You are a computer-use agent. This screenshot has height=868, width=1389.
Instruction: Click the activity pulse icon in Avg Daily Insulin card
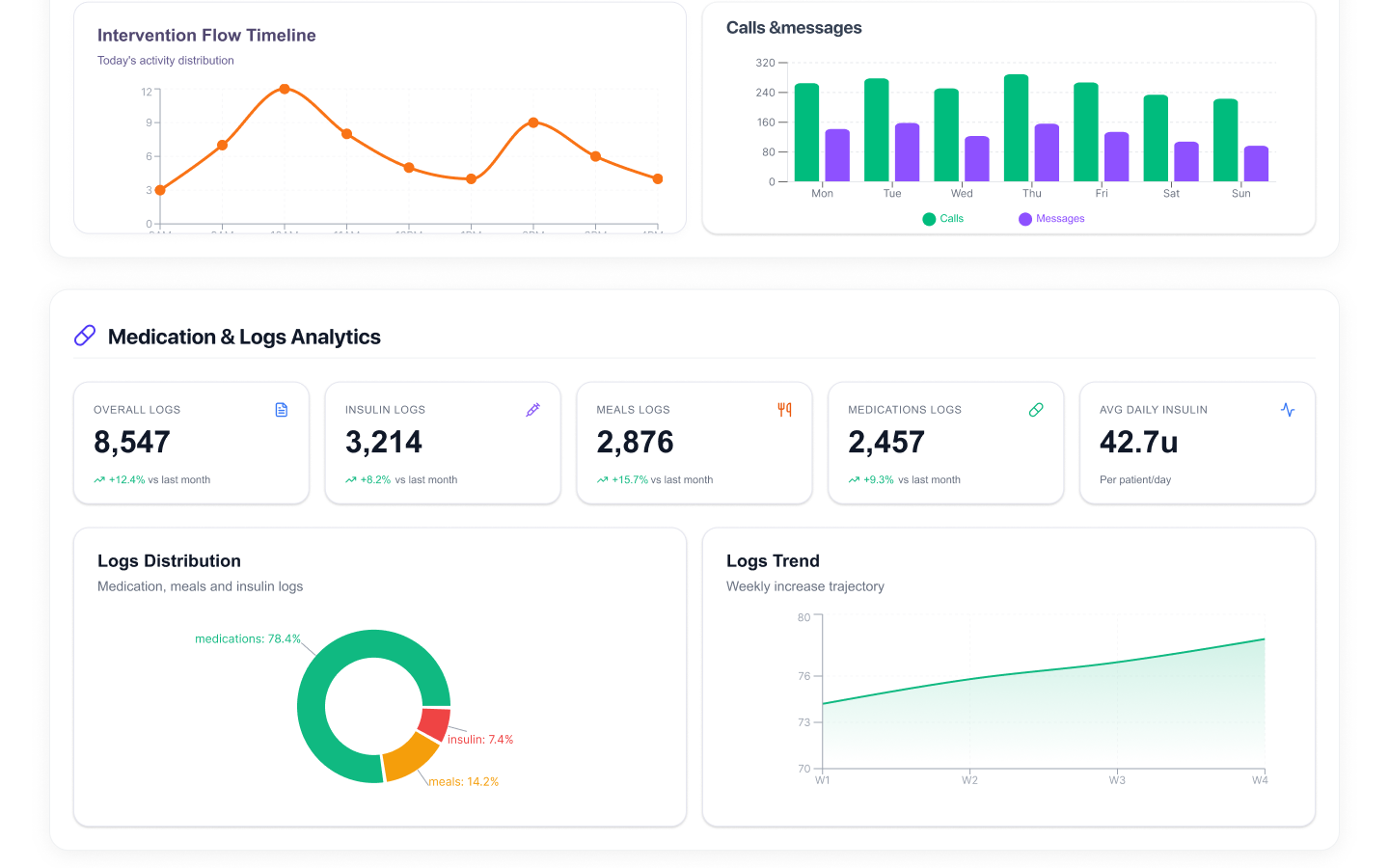[x=1288, y=410]
